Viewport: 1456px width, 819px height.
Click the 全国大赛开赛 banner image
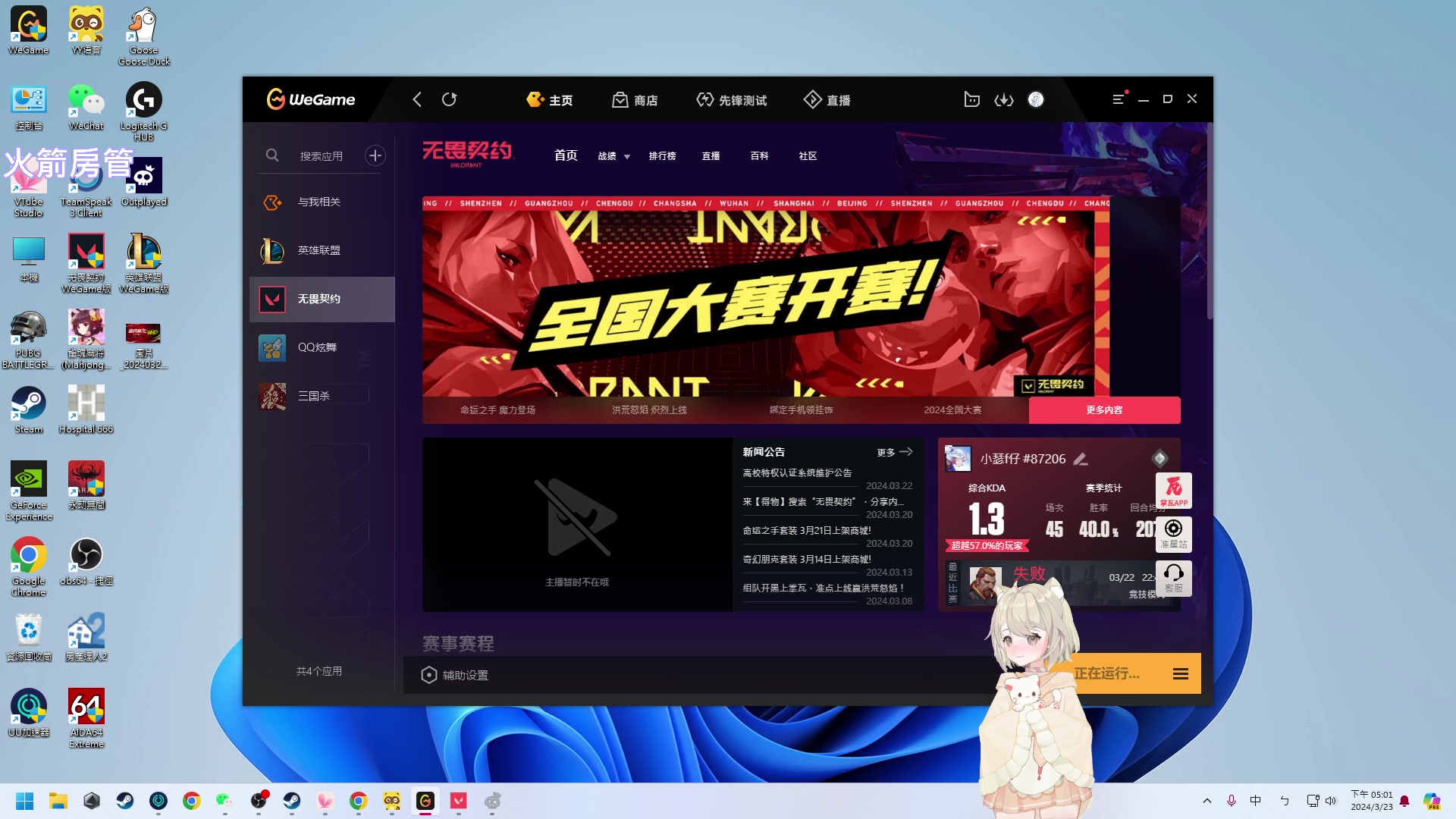[766, 297]
